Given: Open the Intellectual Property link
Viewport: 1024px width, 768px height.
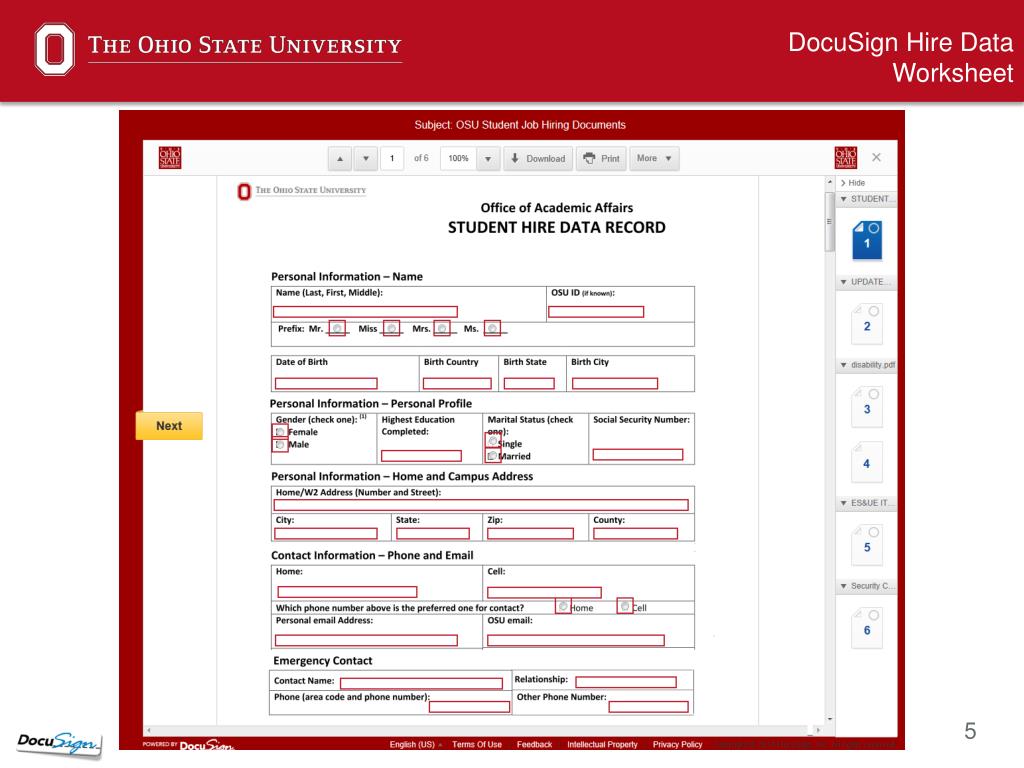Looking at the screenshot, I should coord(602,744).
